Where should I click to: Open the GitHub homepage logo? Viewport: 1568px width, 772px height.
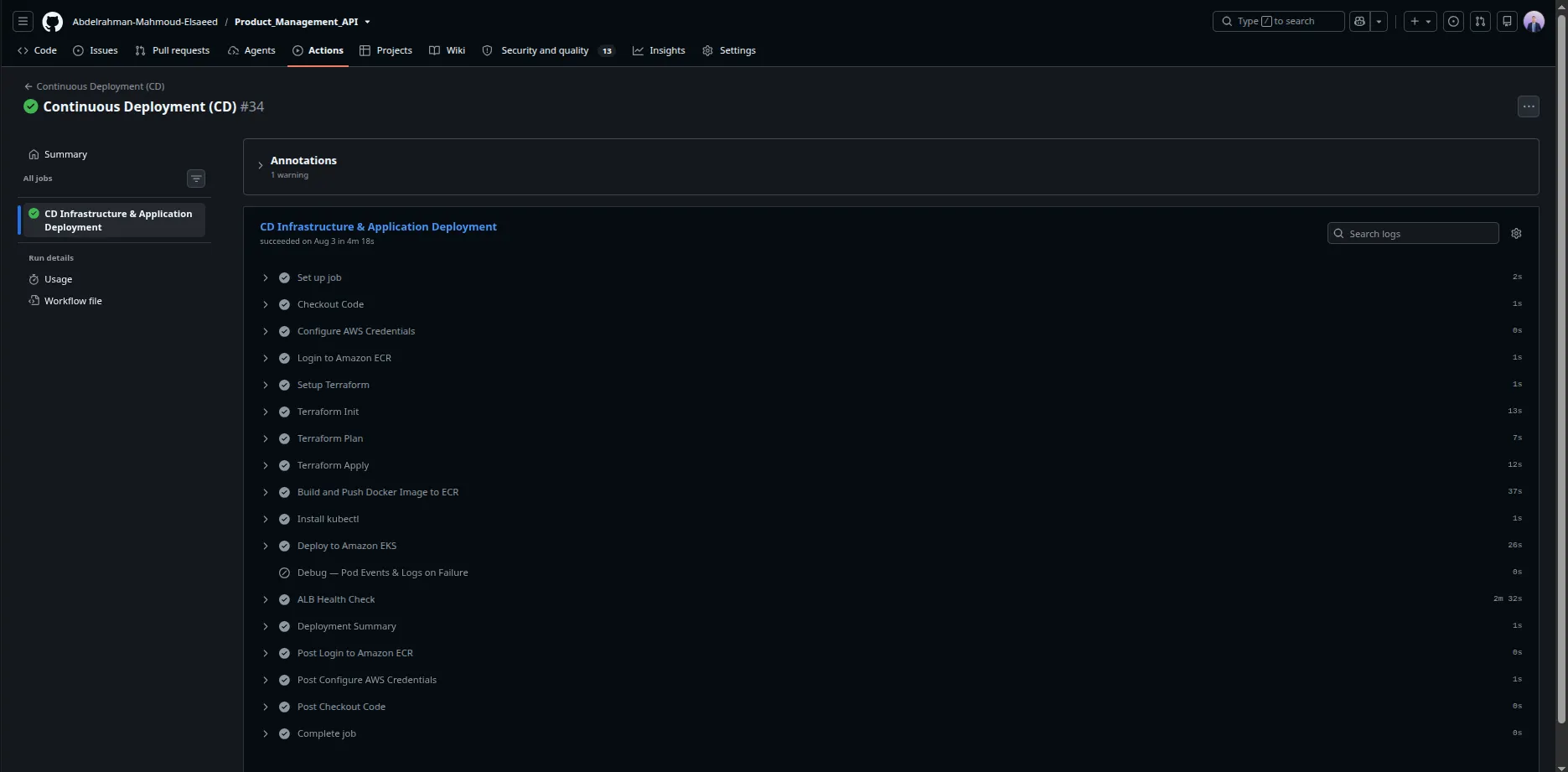(x=52, y=22)
